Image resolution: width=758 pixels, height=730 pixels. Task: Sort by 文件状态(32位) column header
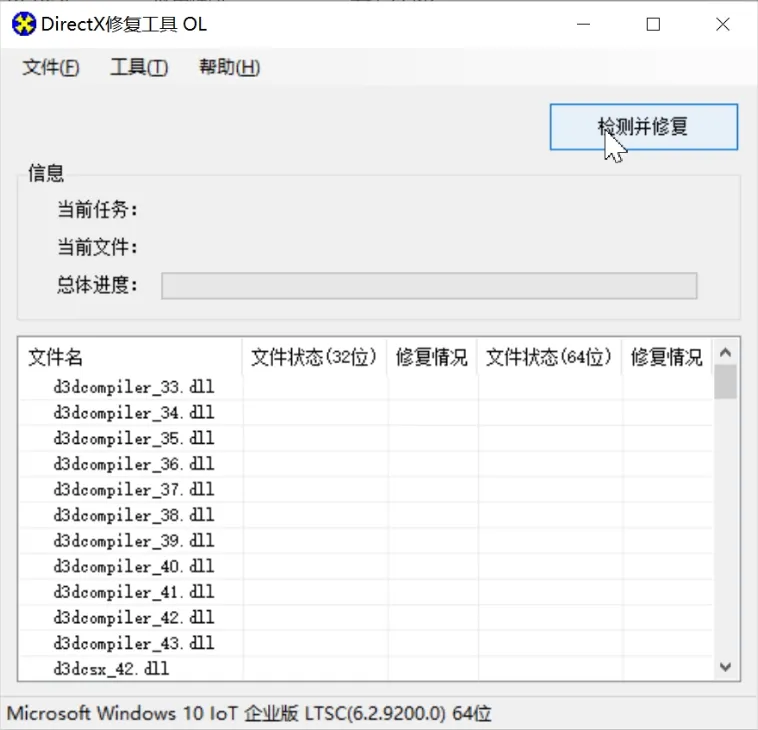pyautogui.click(x=314, y=358)
